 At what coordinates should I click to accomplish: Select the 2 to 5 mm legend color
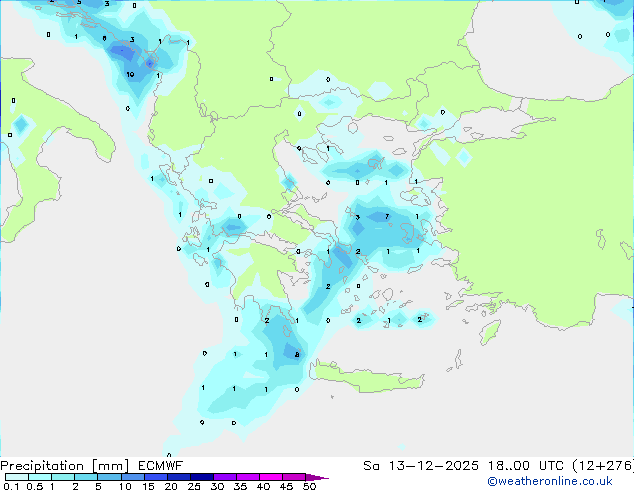point(86,477)
